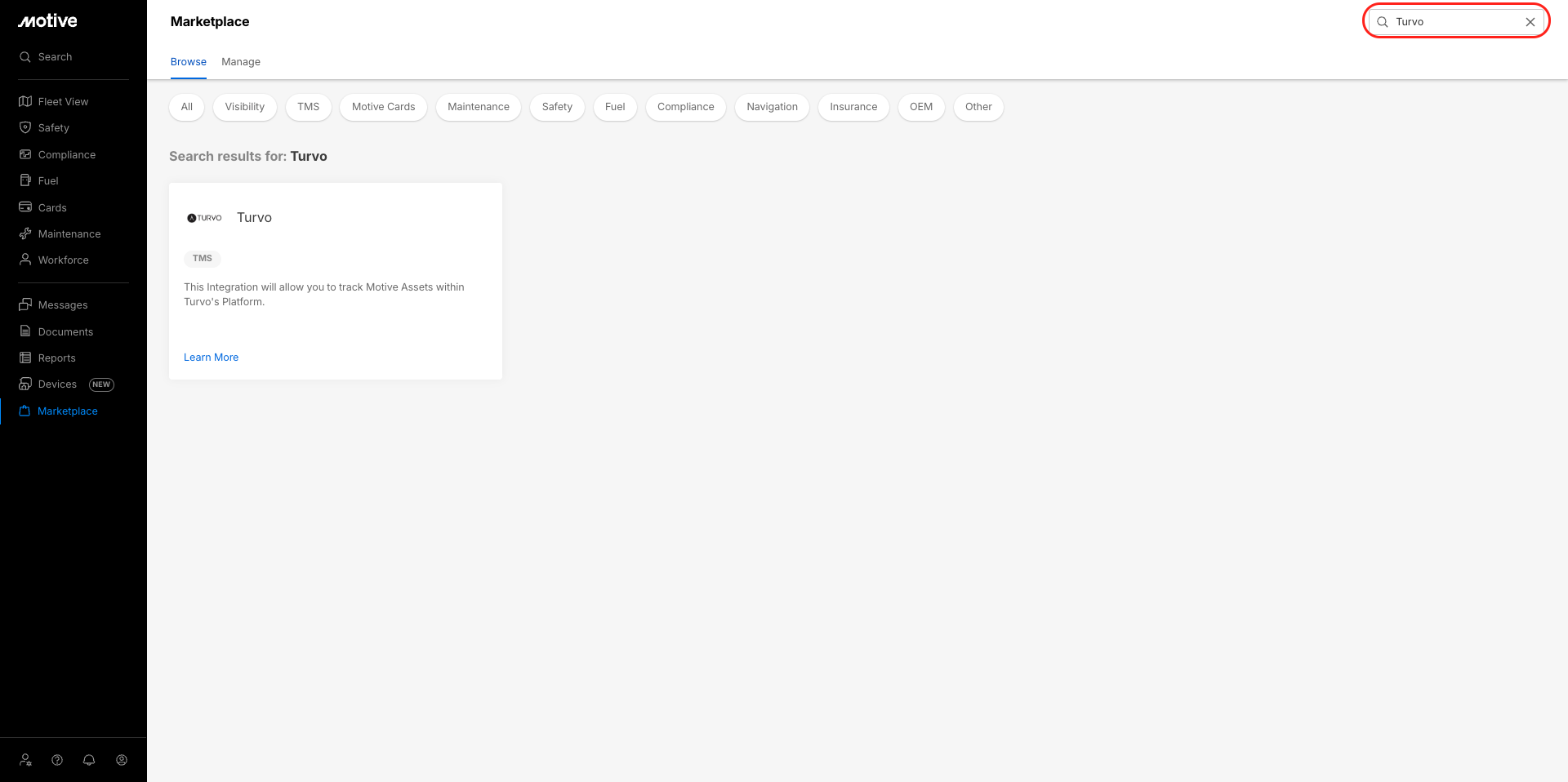Image resolution: width=1568 pixels, height=782 pixels.
Task: Filter by the Maintenance category chip
Action: click(479, 107)
